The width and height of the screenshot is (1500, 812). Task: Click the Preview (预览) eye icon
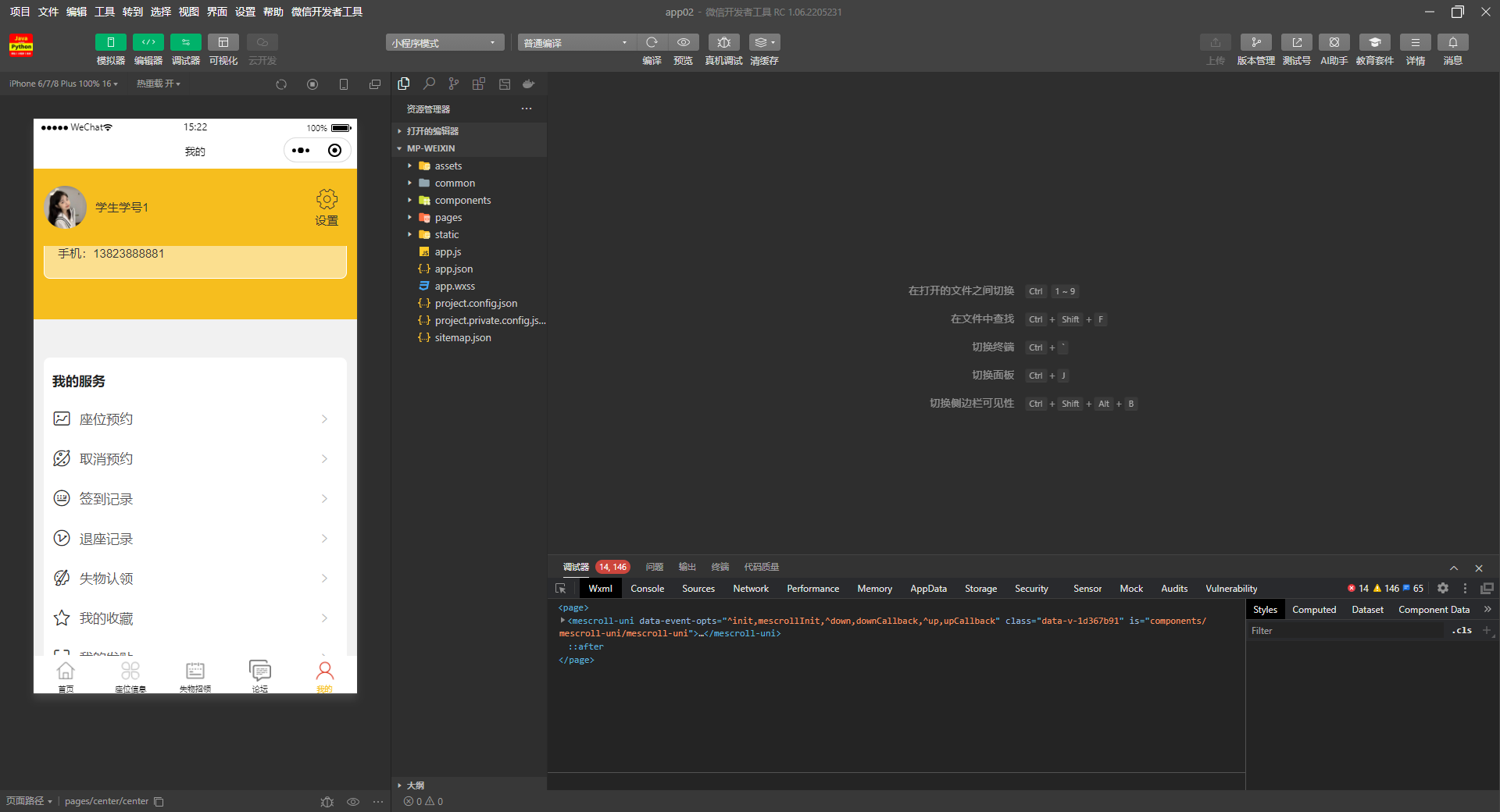point(684,42)
